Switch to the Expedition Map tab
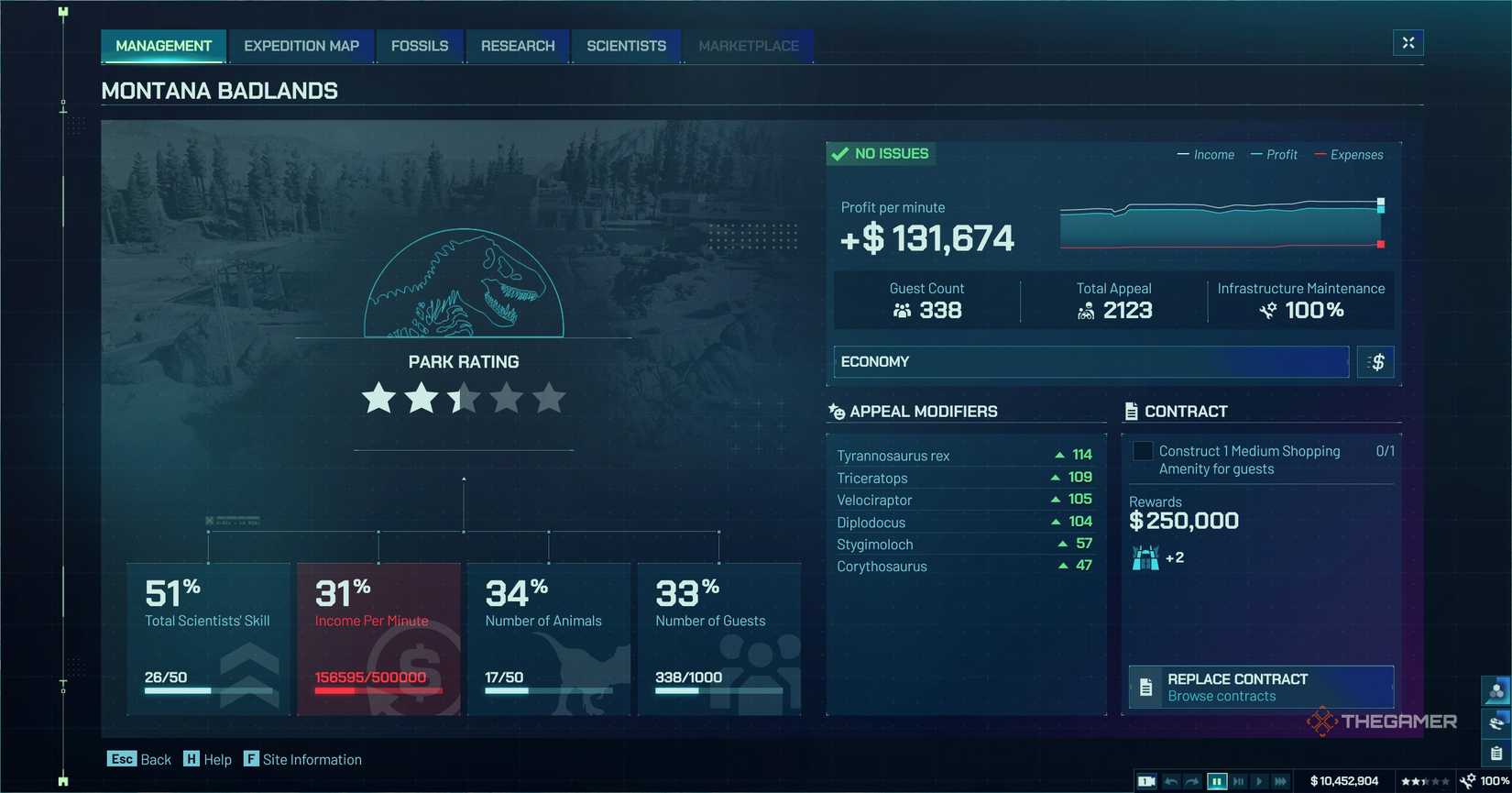This screenshot has width=1512, height=793. click(301, 46)
